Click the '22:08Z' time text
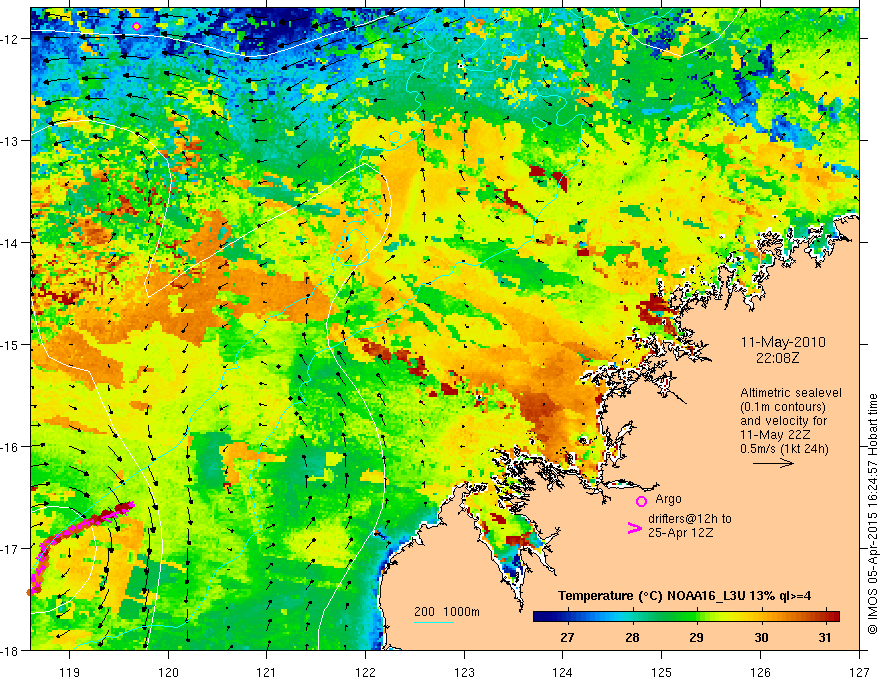This screenshot has width=880, height=680. tap(777, 358)
